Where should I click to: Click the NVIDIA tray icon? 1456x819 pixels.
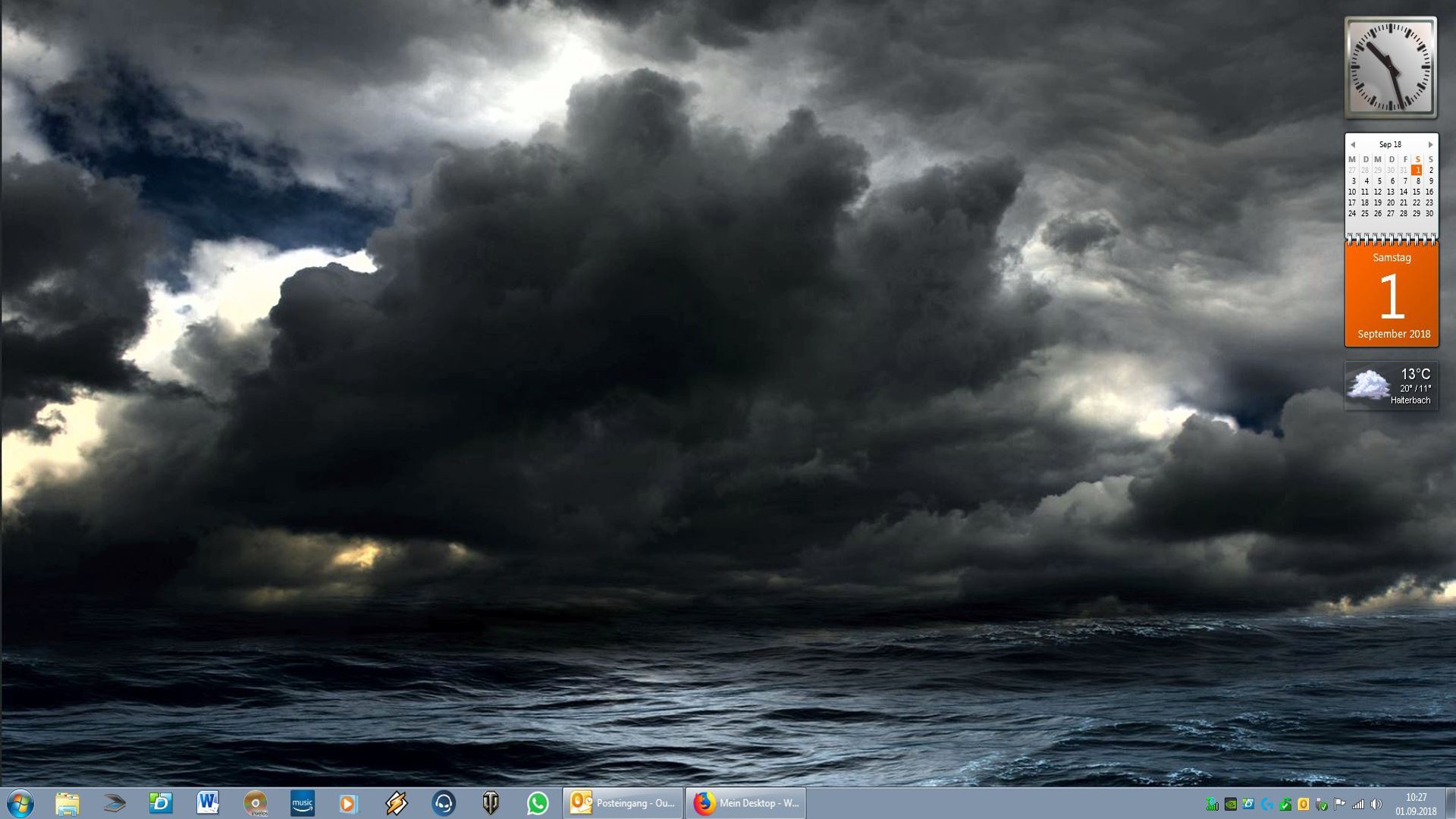coord(1231,804)
